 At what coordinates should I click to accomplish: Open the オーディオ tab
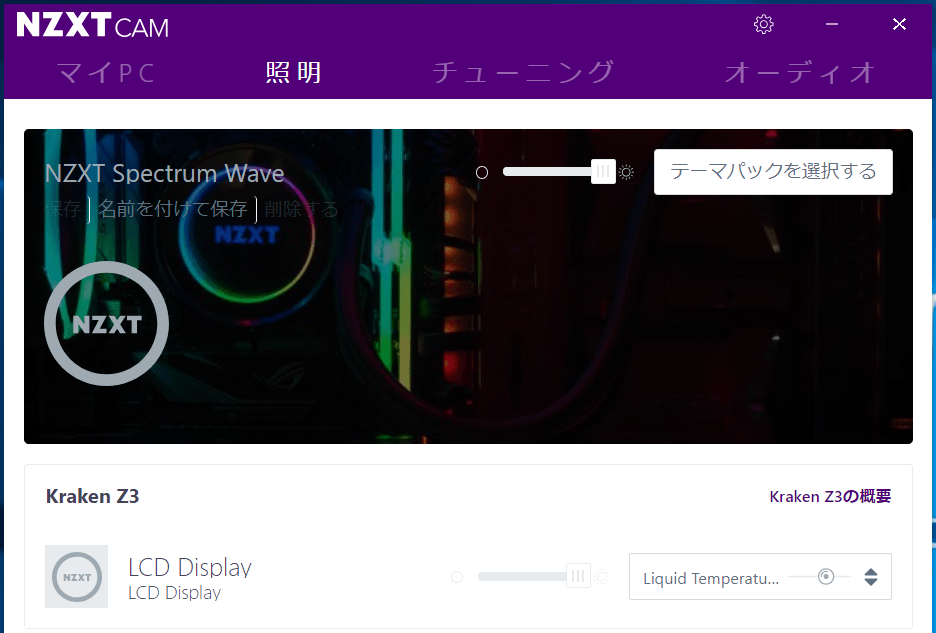point(800,73)
